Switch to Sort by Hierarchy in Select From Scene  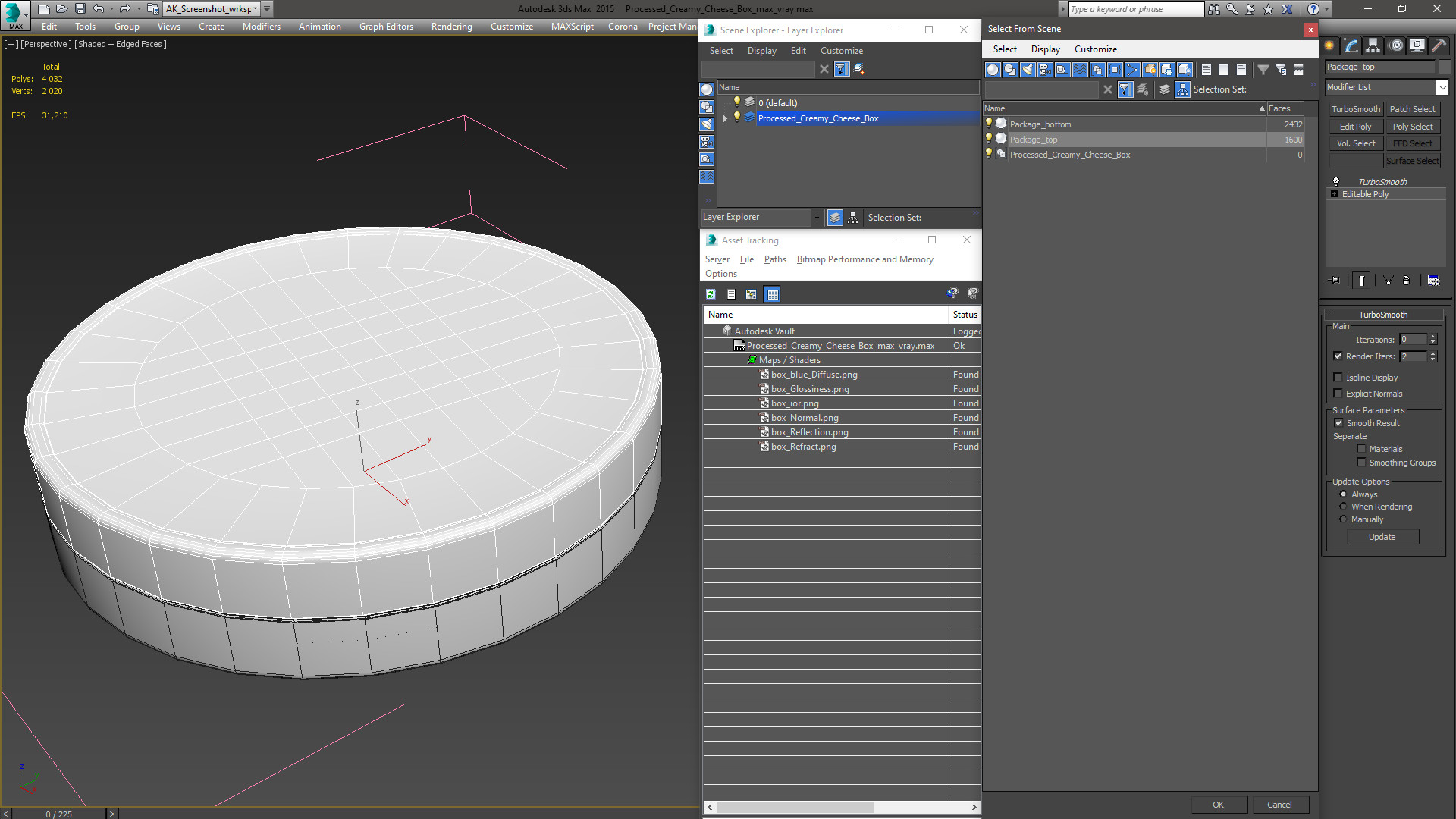click(x=1183, y=89)
